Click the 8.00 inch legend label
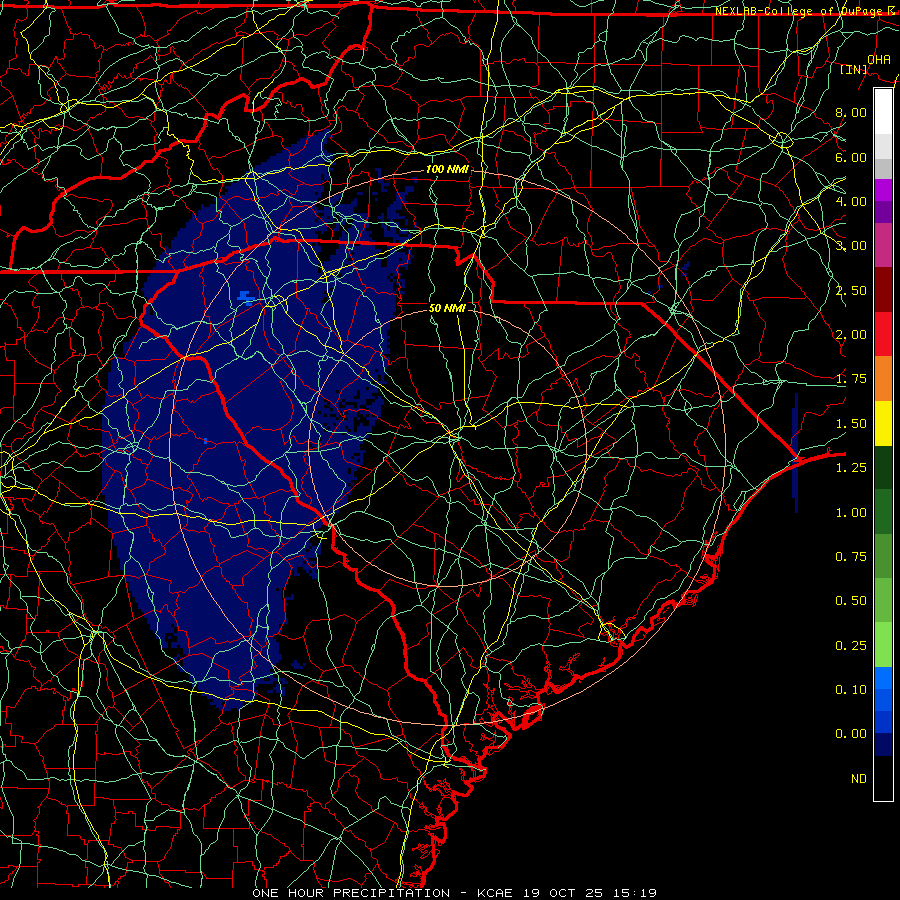 click(851, 112)
